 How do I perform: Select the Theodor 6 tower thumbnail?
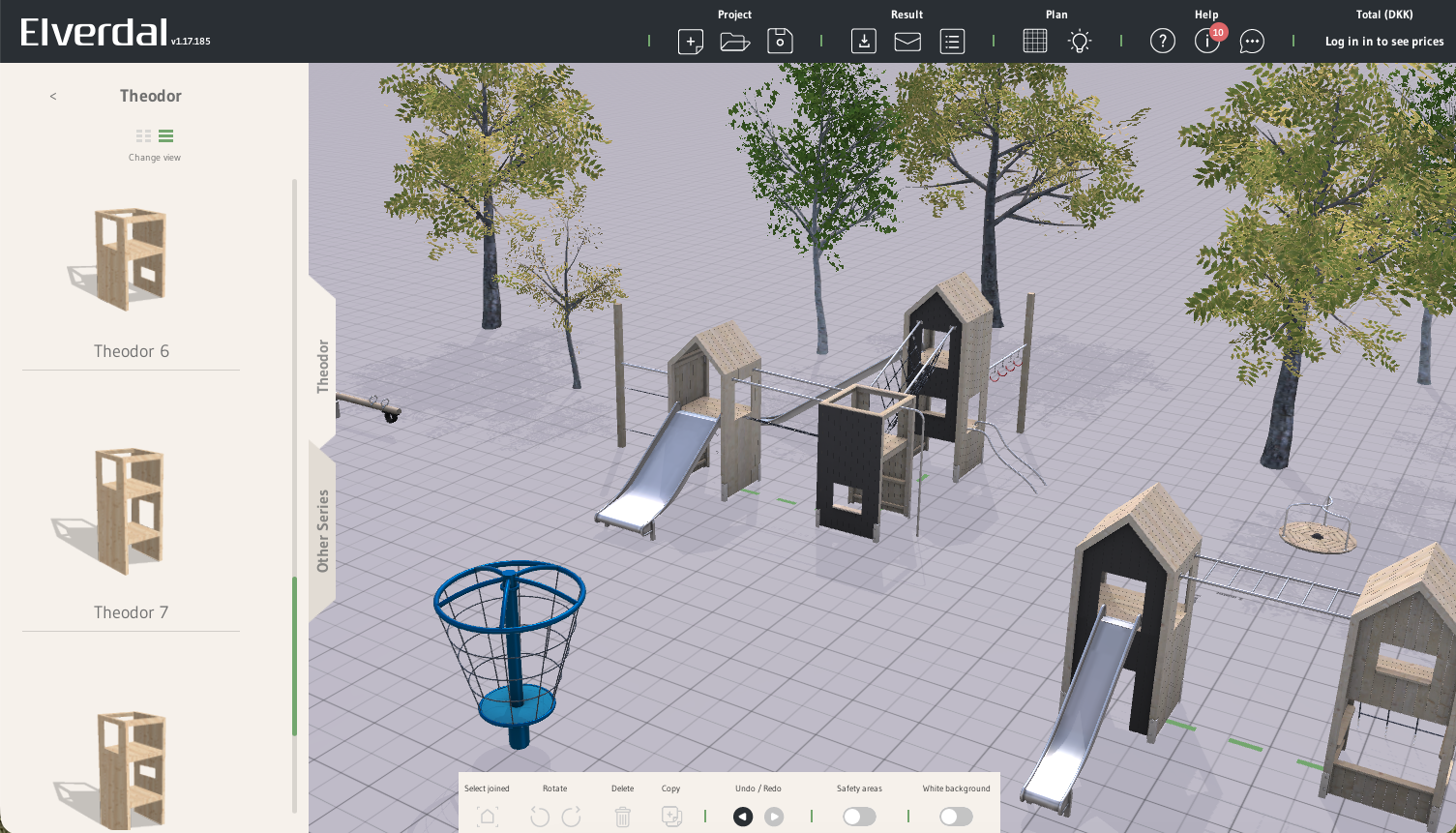point(130,259)
